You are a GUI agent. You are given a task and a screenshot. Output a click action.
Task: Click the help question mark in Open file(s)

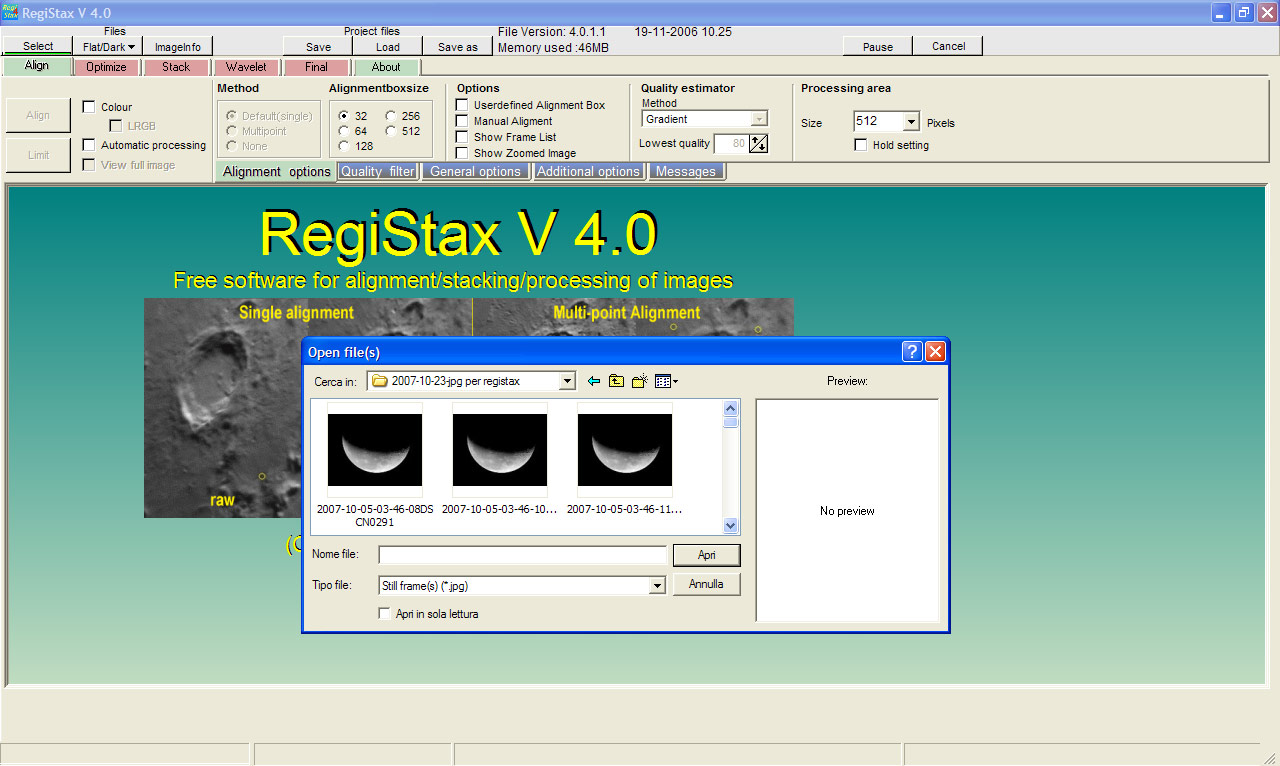click(912, 352)
